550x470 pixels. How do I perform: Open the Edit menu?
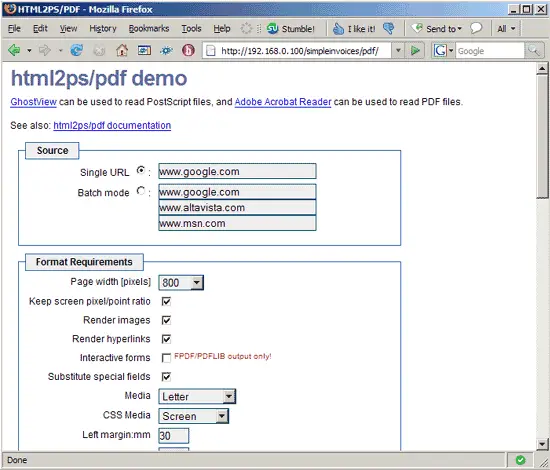tap(40, 28)
